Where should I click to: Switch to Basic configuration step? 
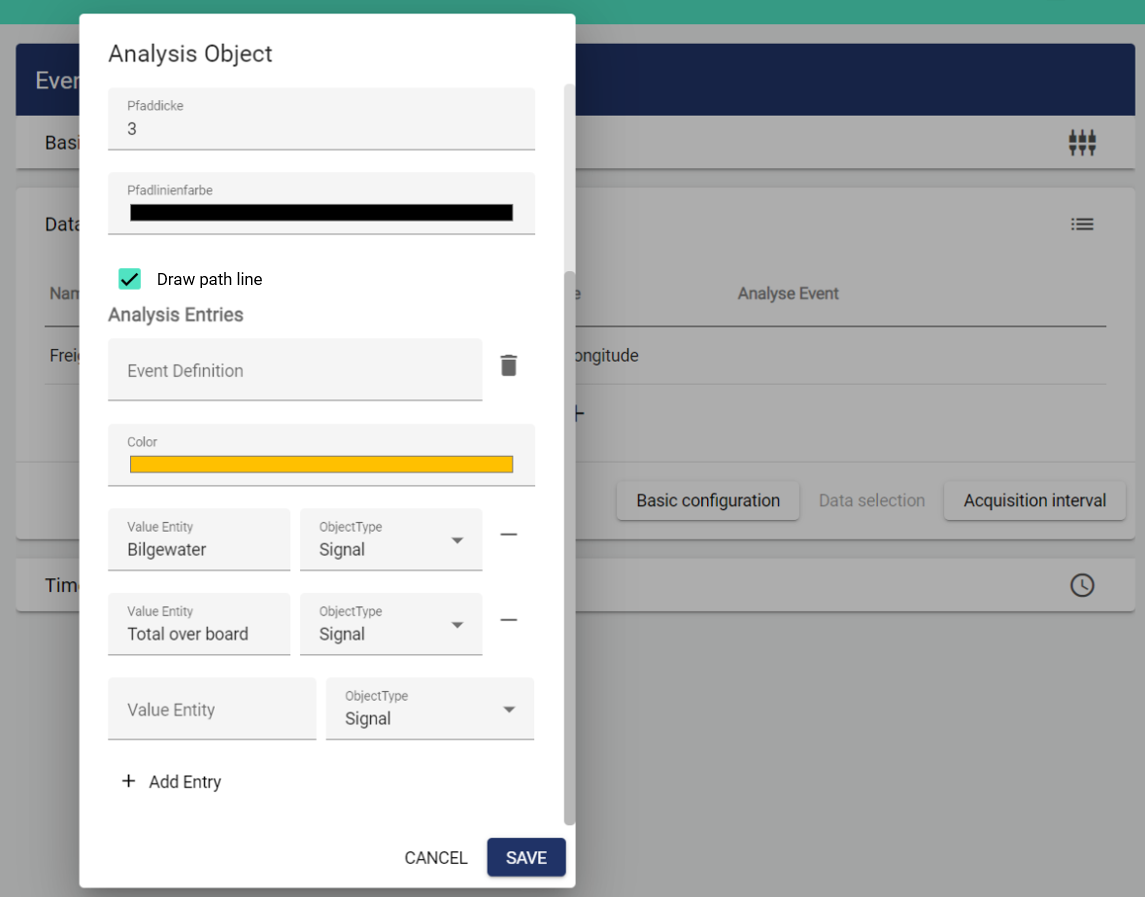708,501
